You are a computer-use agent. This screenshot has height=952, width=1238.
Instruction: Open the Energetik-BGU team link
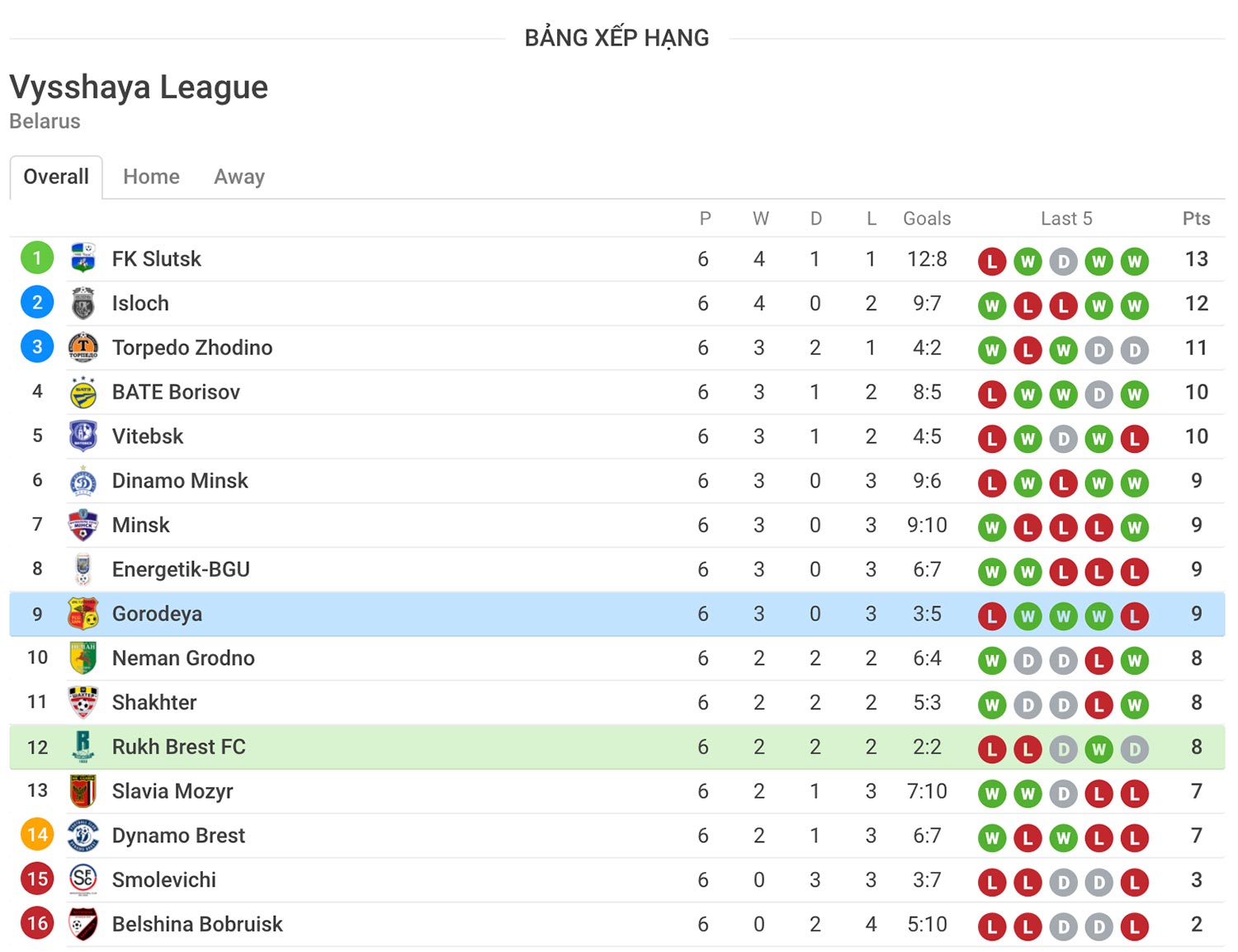181,569
